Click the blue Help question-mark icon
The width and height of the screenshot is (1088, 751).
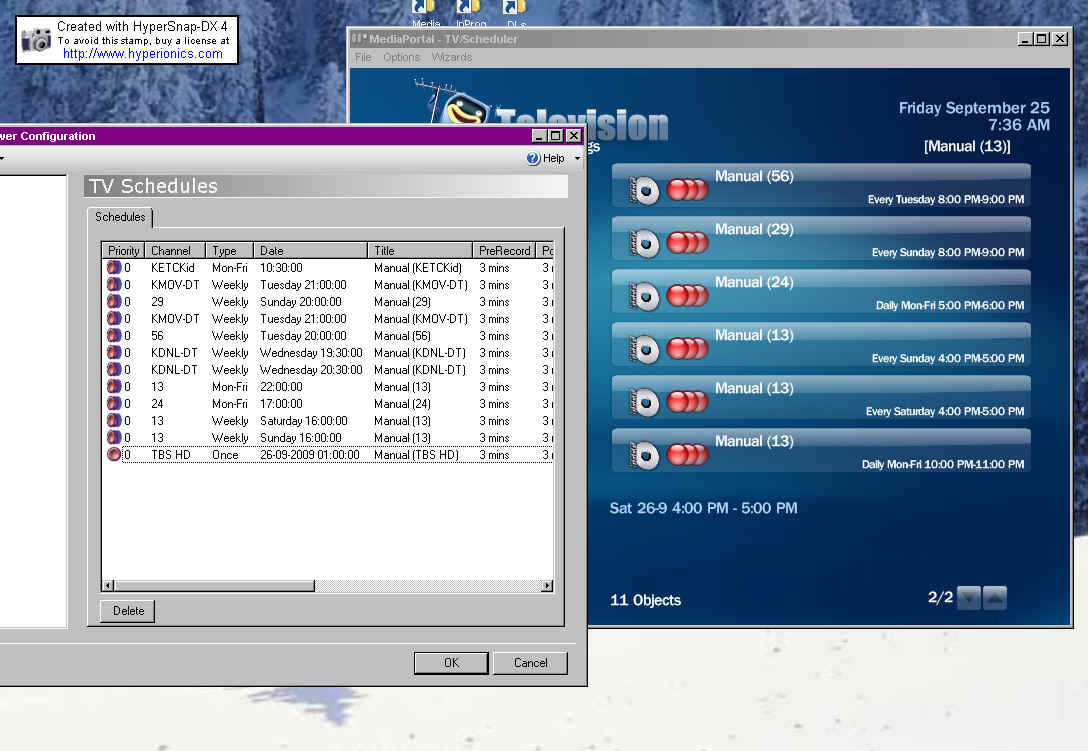533,158
